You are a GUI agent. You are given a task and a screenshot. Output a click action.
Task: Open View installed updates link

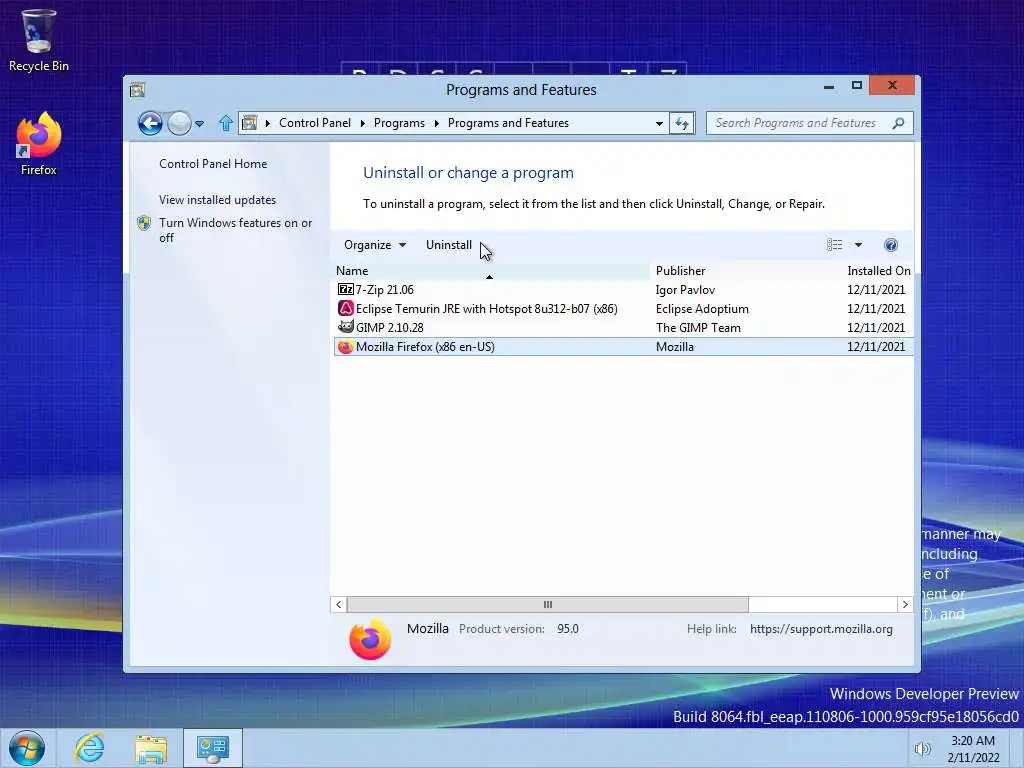[217, 200]
